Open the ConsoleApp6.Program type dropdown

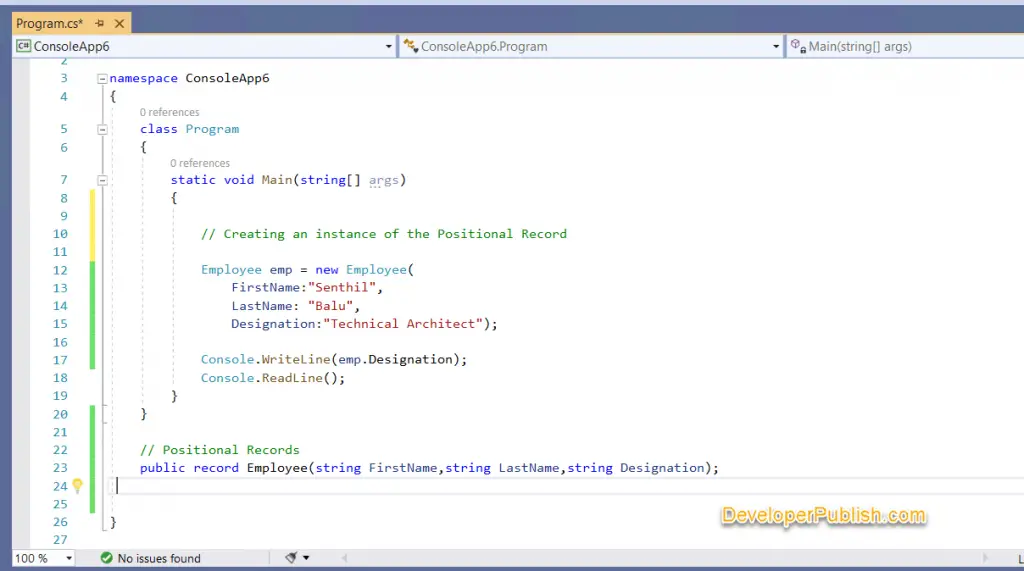point(776,47)
